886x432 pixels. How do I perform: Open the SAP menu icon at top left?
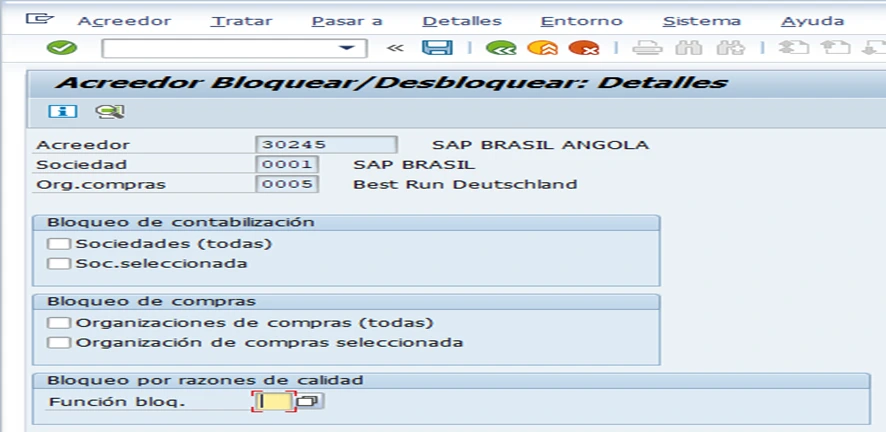[x=40, y=19]
